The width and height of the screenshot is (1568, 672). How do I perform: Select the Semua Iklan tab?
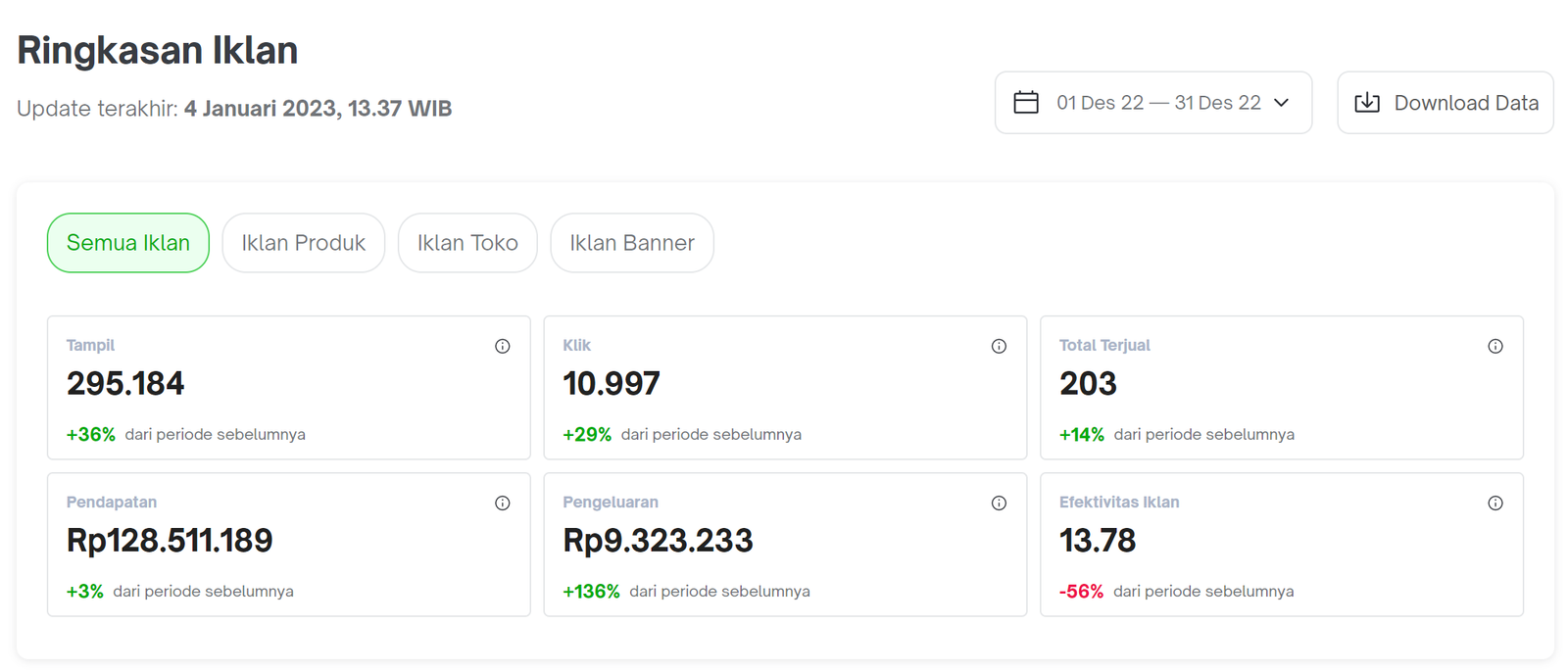click(x=128, y=243)
